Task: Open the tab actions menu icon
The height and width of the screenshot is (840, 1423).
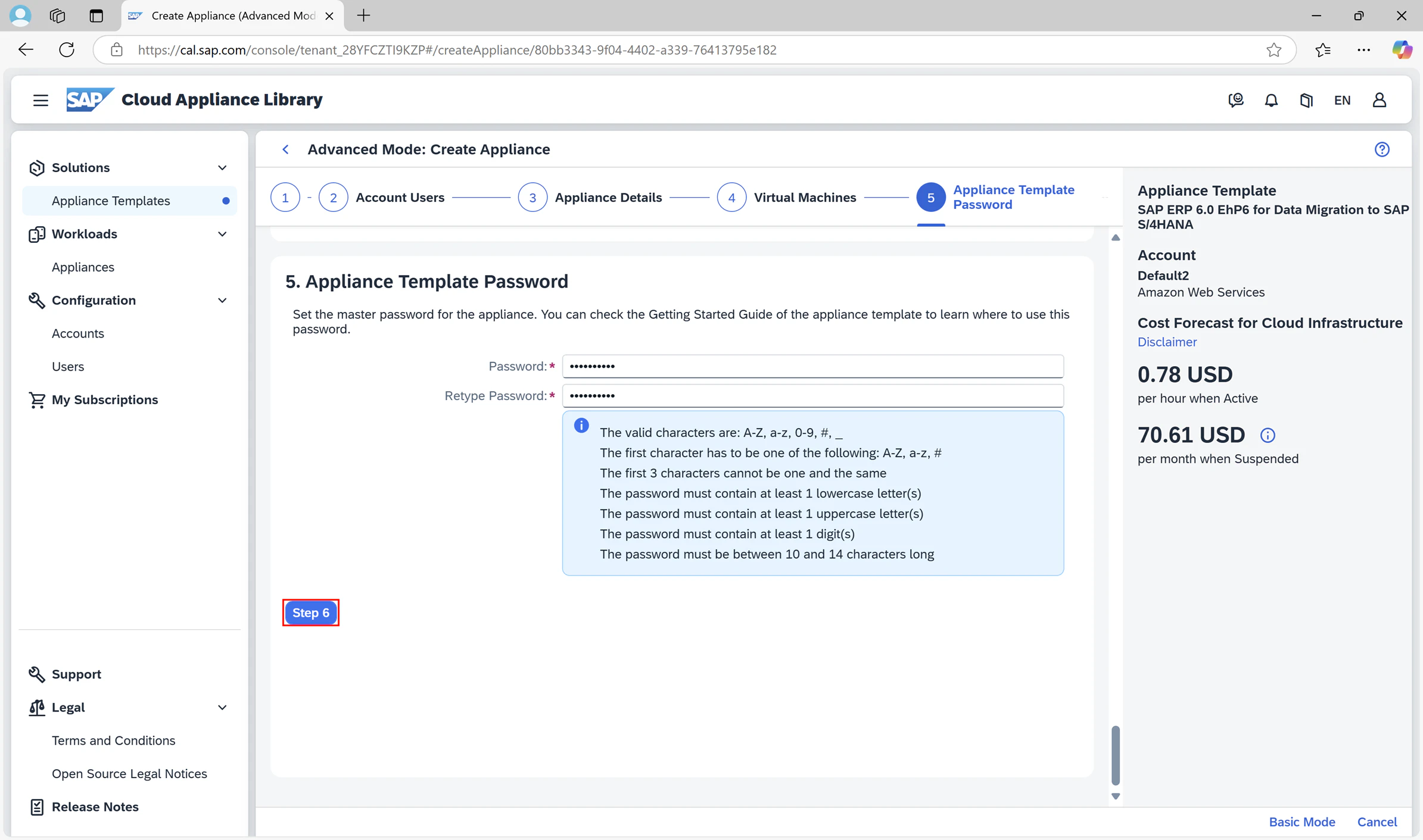Action: [96, 15]
